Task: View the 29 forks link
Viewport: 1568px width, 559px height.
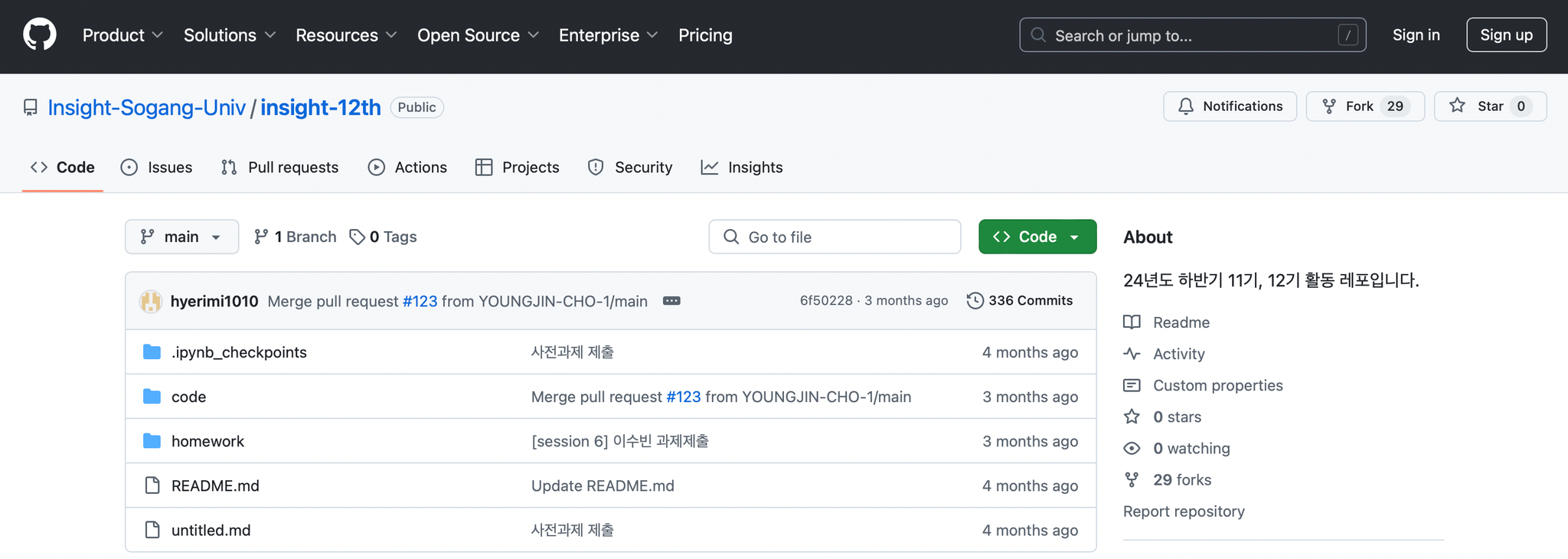Action: pos(1182,479)
